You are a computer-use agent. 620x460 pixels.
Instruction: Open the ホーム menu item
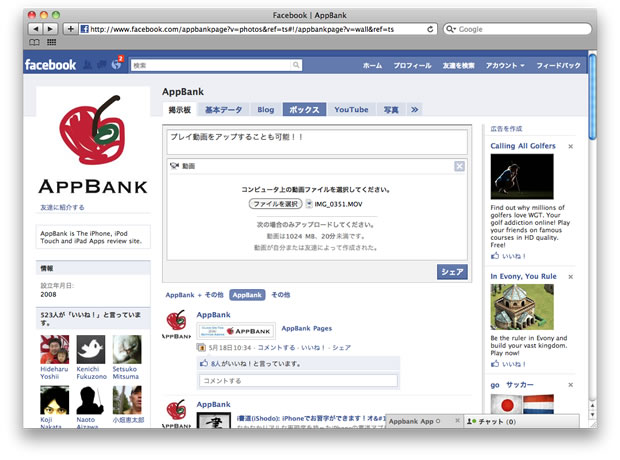tap(372, 65)
